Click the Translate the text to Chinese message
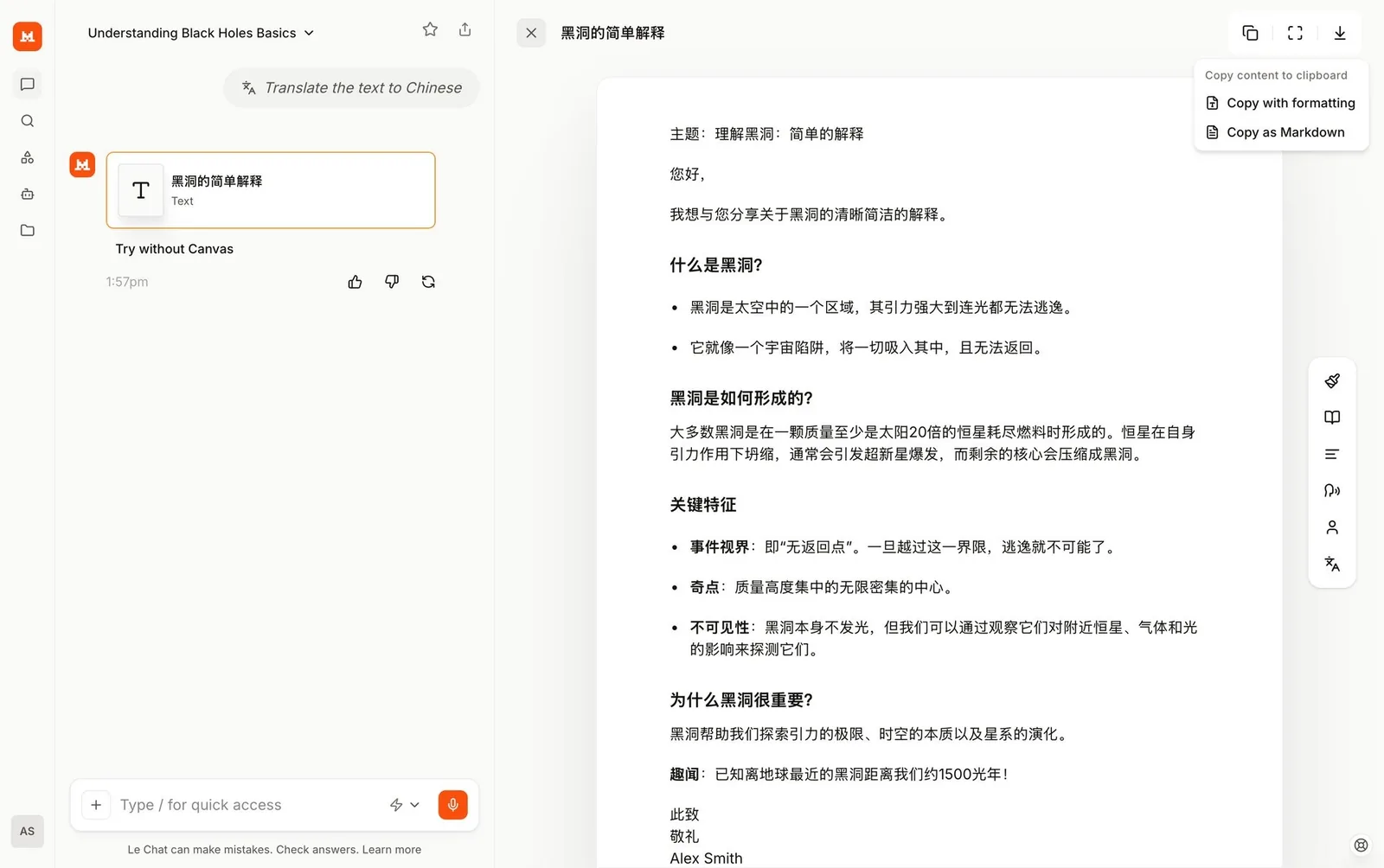The width and height of the screenshot is (1384, 868). point(351,88)
